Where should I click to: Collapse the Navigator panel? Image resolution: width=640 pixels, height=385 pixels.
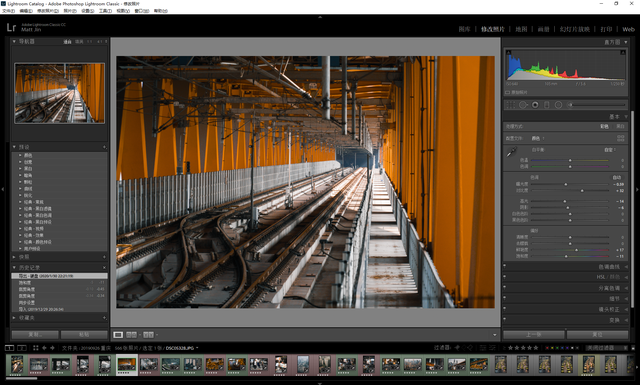click(14, 41)
